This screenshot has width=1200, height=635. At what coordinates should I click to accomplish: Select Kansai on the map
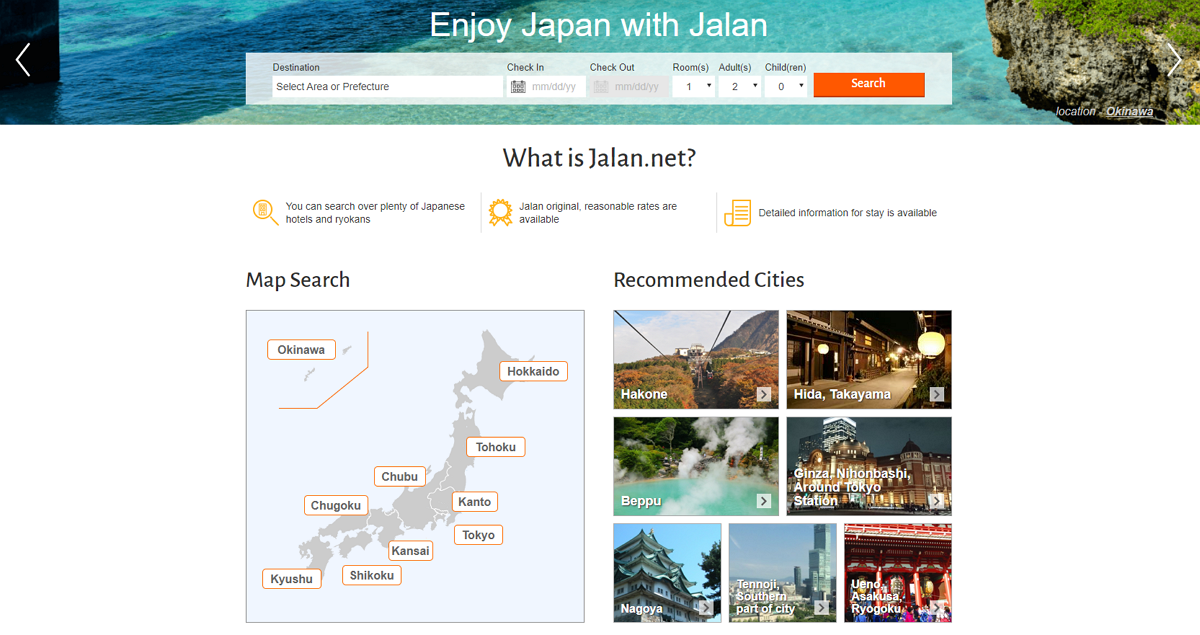[x=411, y=551]
